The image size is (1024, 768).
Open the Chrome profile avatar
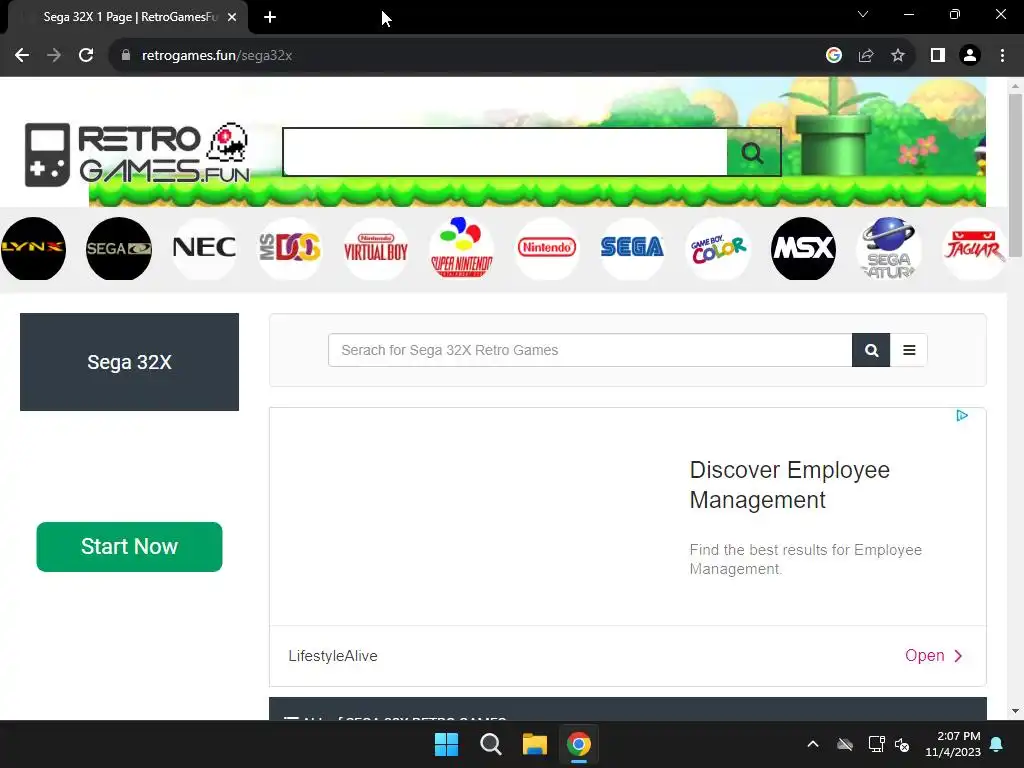(970, 56)
